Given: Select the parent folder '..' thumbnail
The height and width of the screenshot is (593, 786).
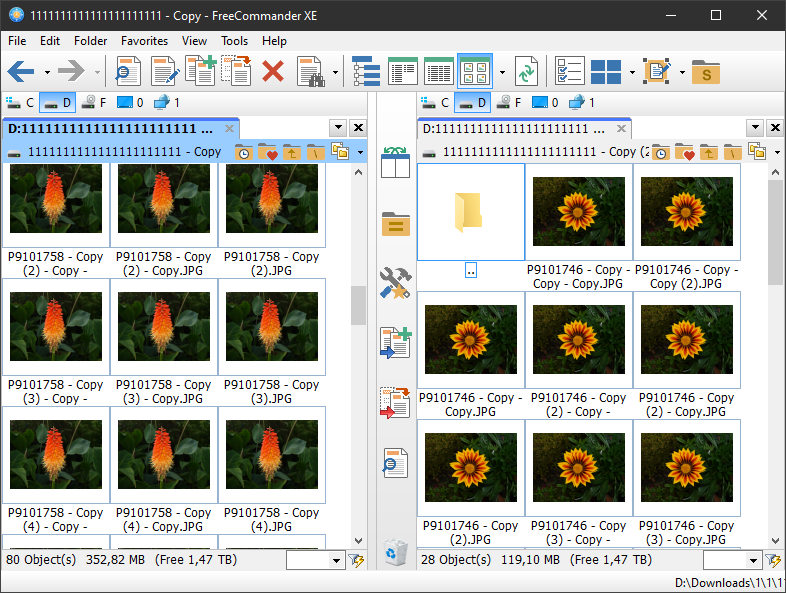Looking at the screenshot, I should click(x=470, y=213).
